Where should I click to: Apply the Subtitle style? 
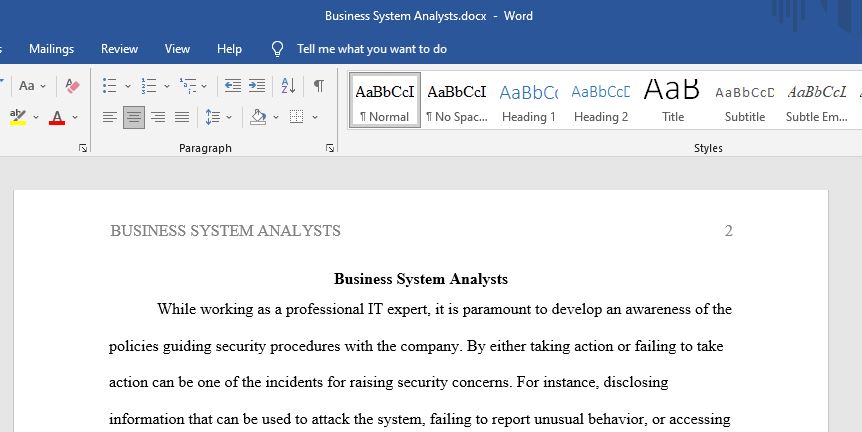click(x=745, y=100)
